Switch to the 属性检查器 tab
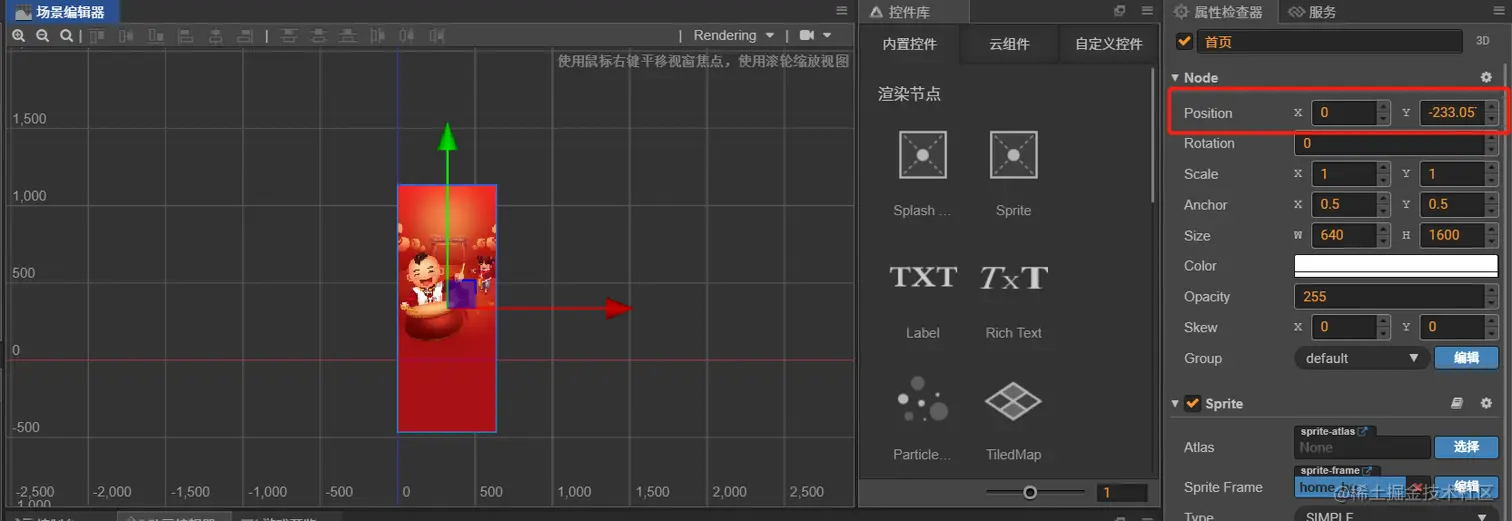Viewport: 1512px width, 521px height. pyautogui.click(x=1218, y=12)
